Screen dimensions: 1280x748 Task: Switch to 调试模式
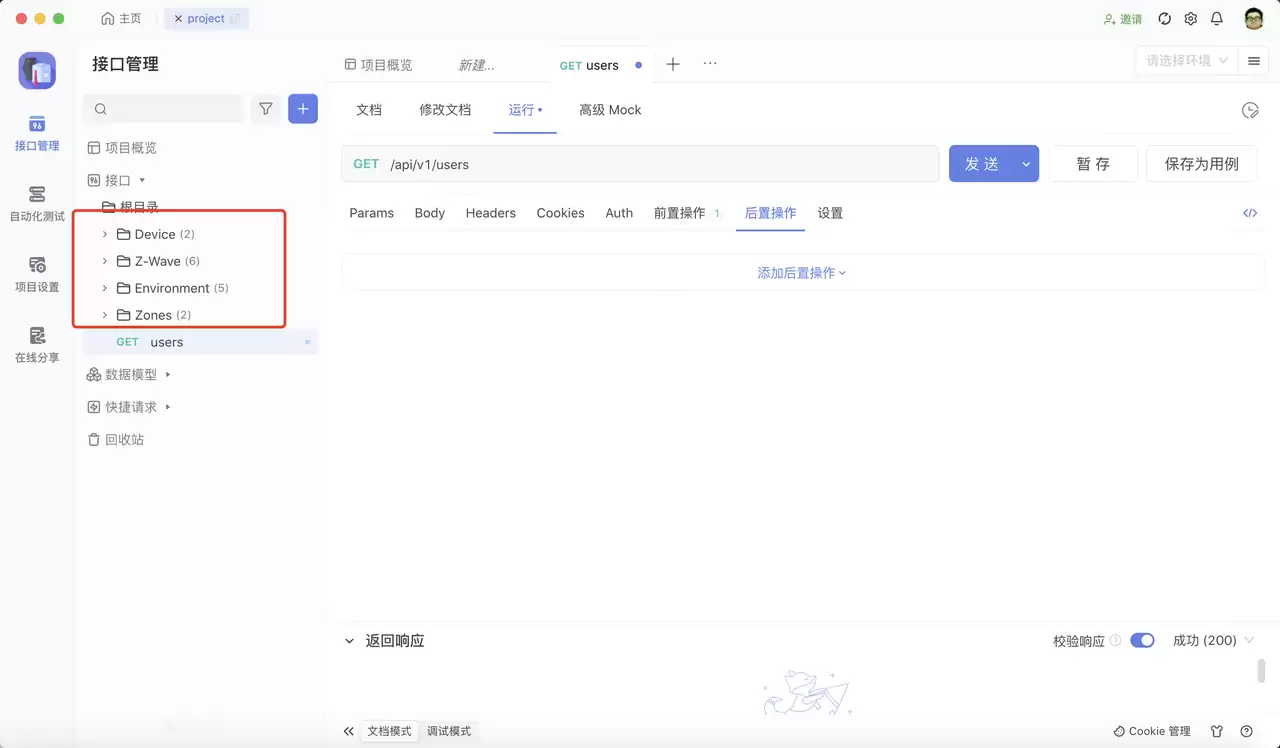(x=449, y=731)
